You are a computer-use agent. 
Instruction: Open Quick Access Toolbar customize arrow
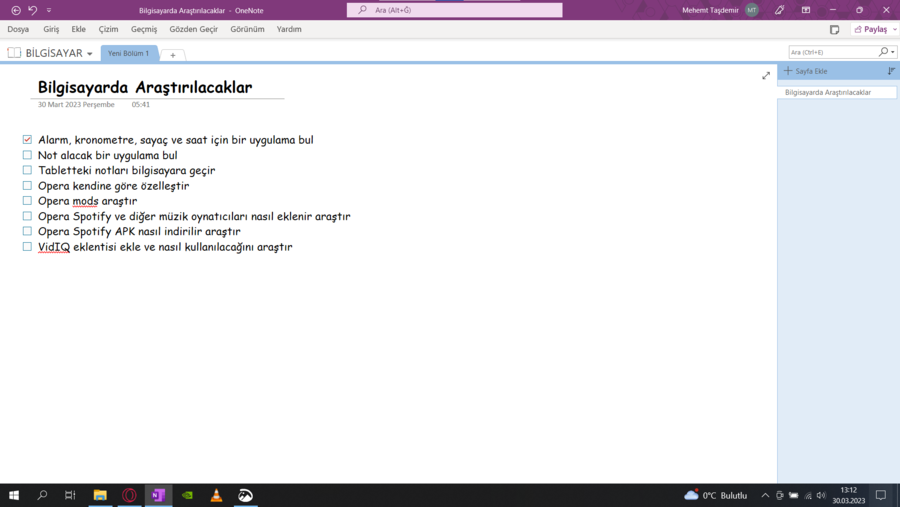[x=49, y=10]
